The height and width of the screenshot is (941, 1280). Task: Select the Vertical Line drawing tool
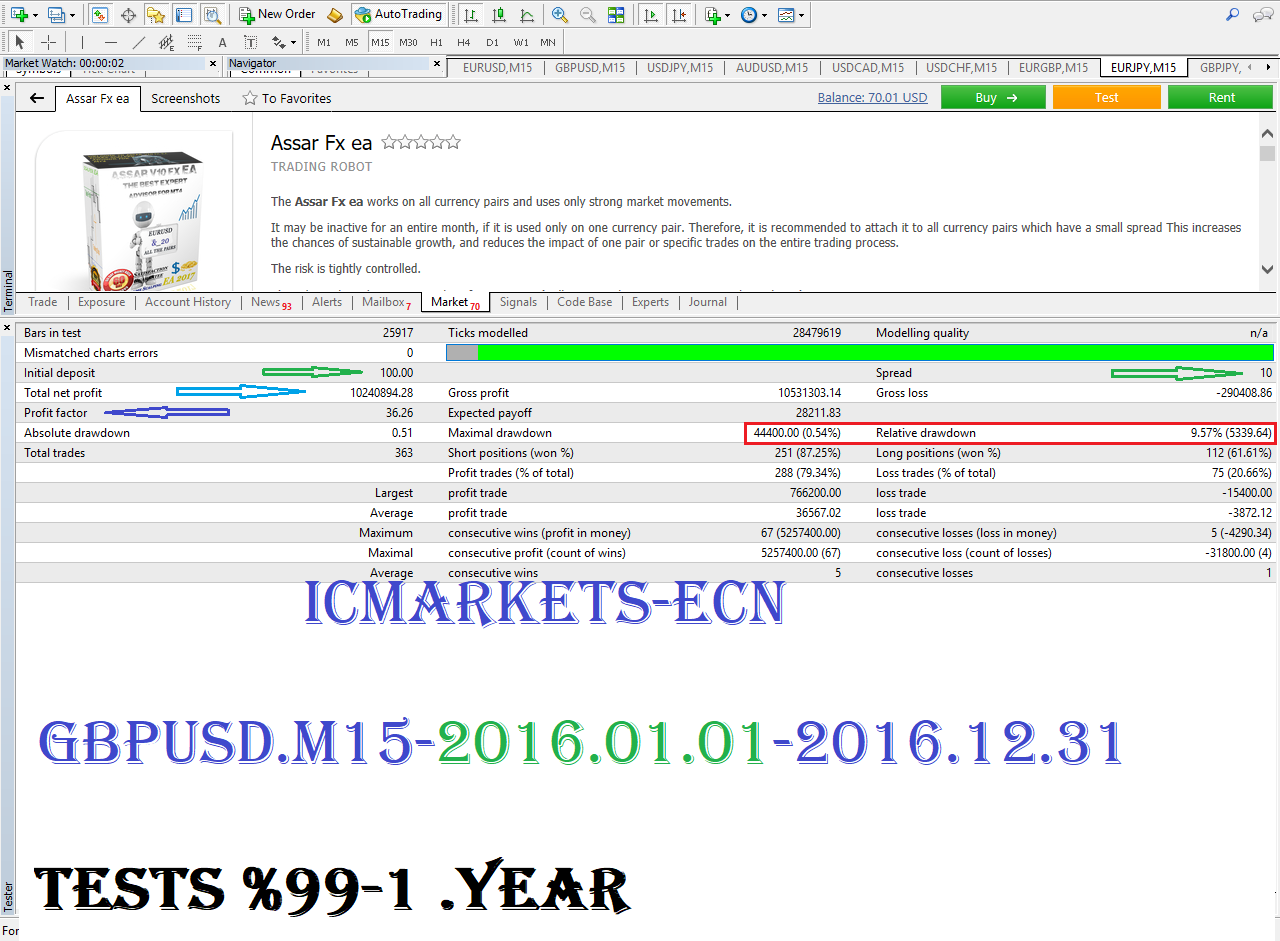pyautogui.click(x=82, y=42)
